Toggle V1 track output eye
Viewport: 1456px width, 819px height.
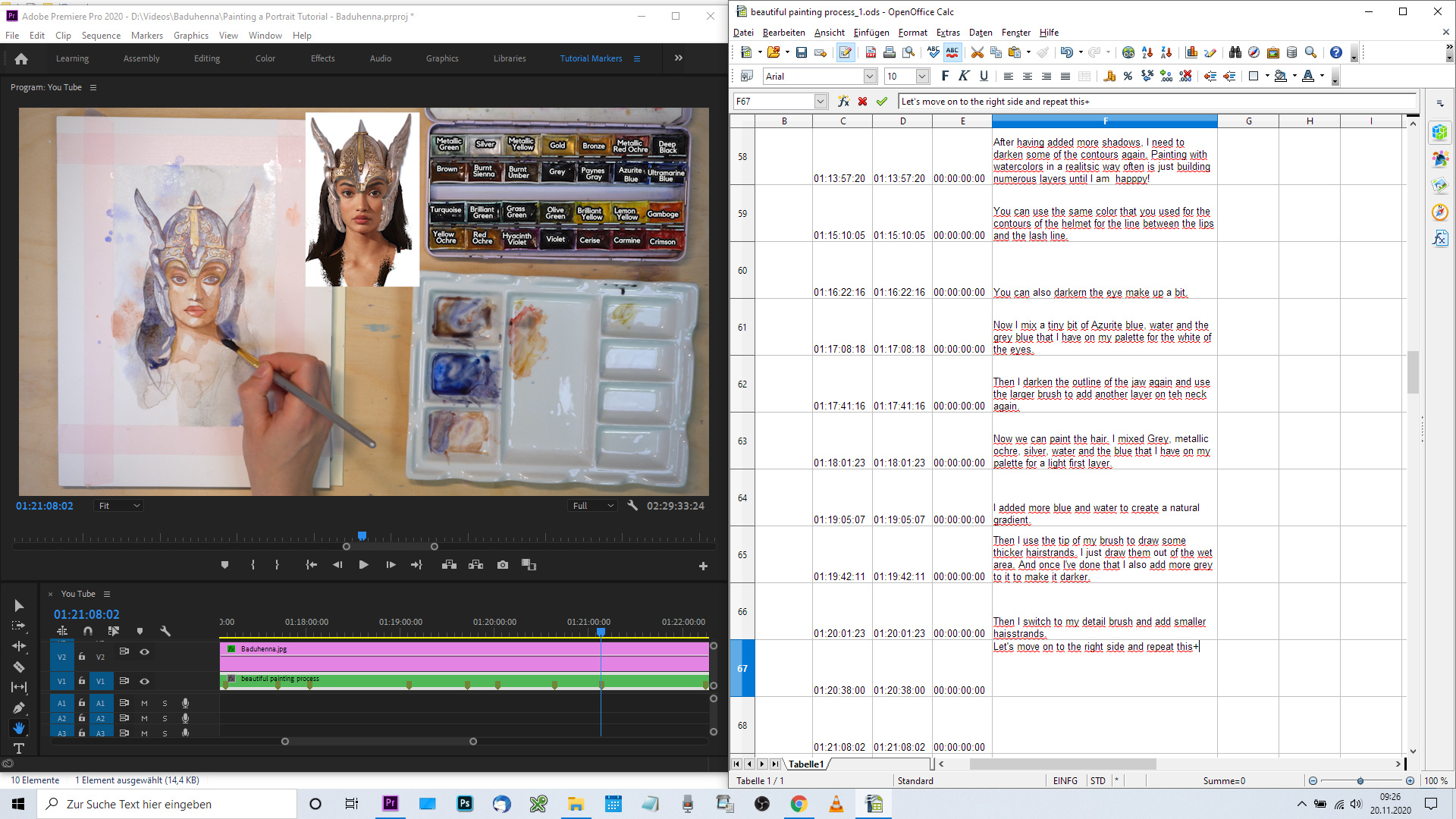coord(144,681)
